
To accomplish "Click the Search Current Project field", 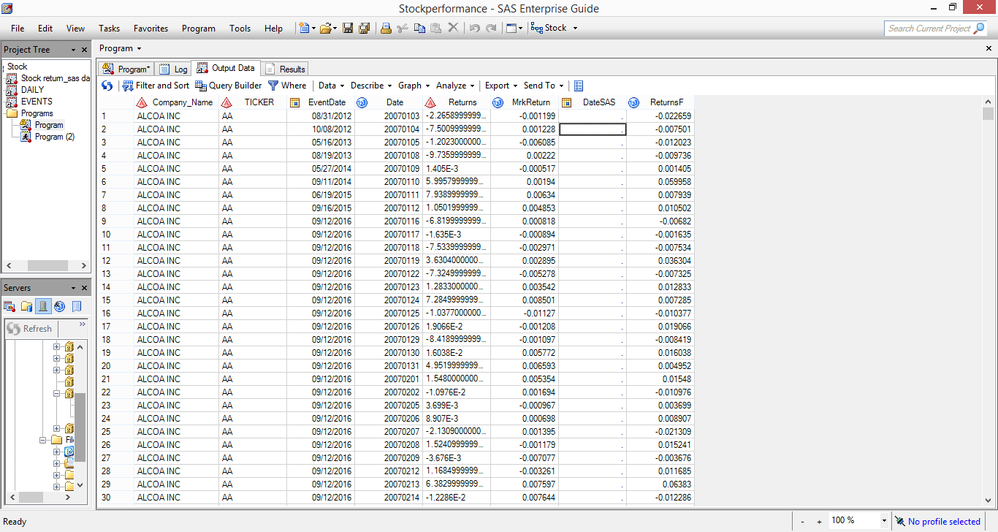I will pos(928,28).
